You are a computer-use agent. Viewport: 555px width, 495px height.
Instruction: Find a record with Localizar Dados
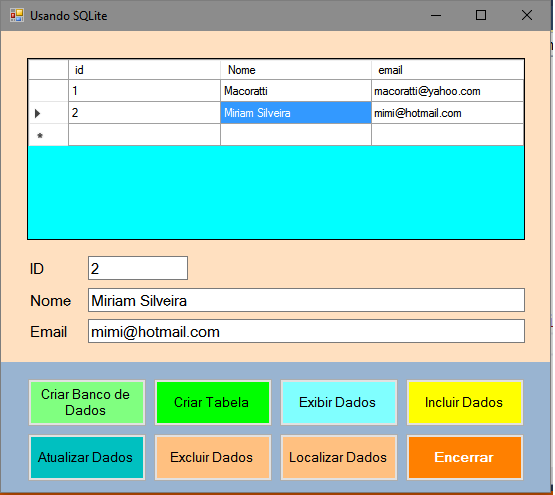point(339,457)
